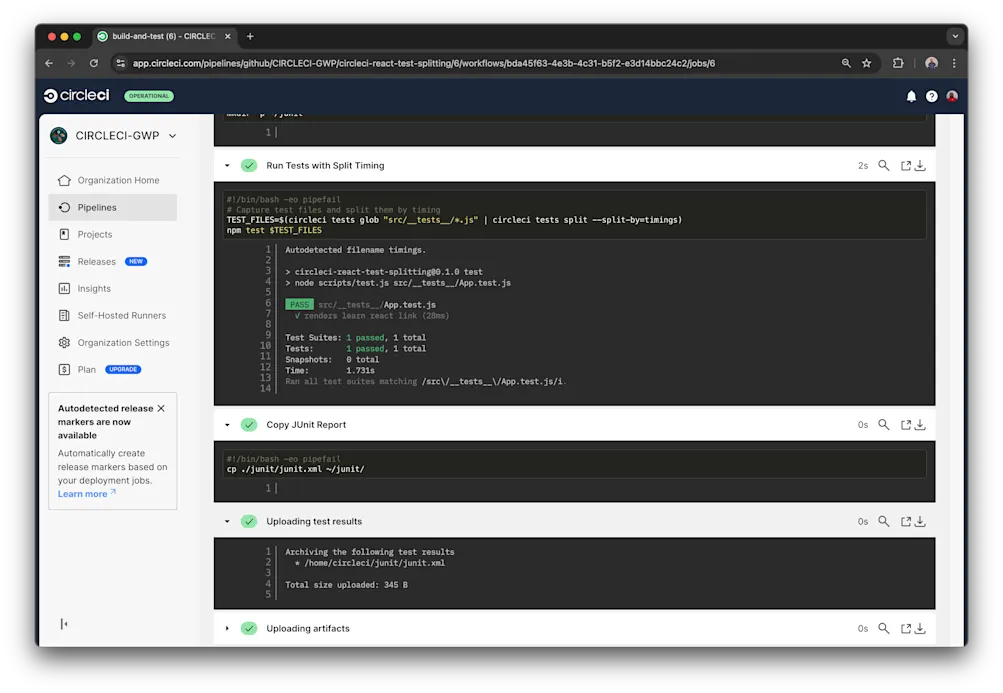The height and width of the screenshot is (693, 1003).
Task: Click the 'Time: 1.731s' output line
Action: [330, 370]
